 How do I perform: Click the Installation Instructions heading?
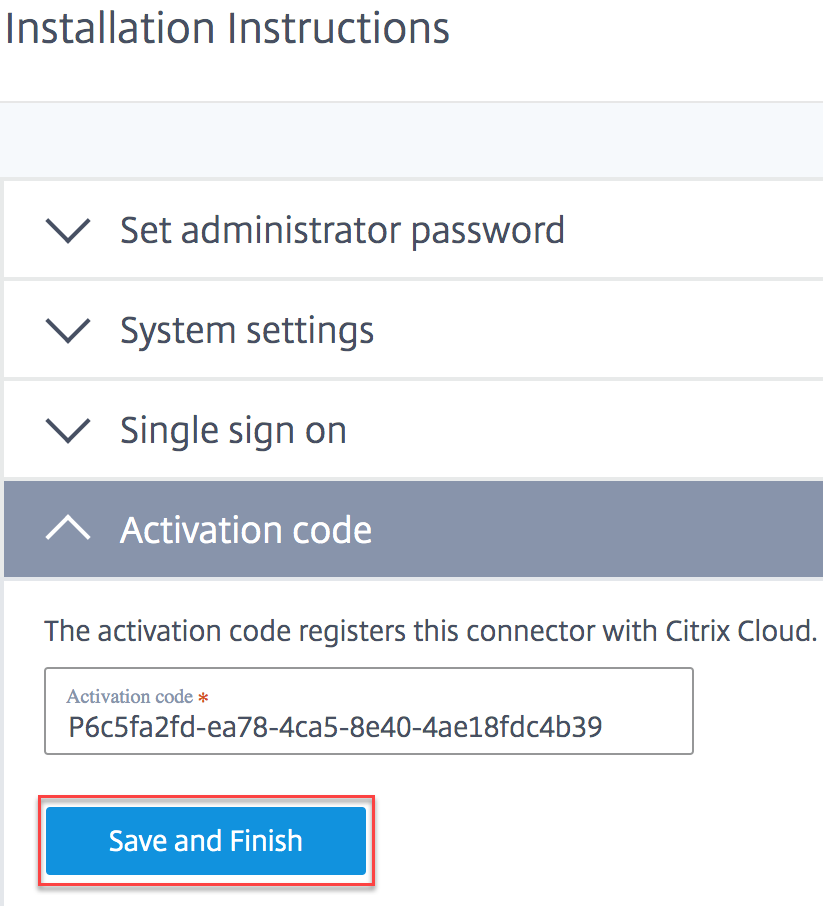pyautogui.click(x=228, y=28)
